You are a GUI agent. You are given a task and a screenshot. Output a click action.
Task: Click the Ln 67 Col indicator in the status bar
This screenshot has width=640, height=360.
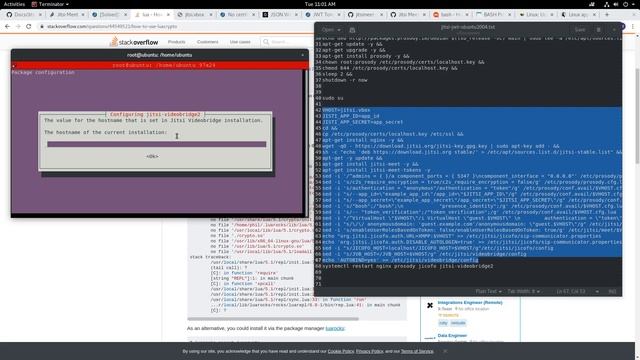571,291
